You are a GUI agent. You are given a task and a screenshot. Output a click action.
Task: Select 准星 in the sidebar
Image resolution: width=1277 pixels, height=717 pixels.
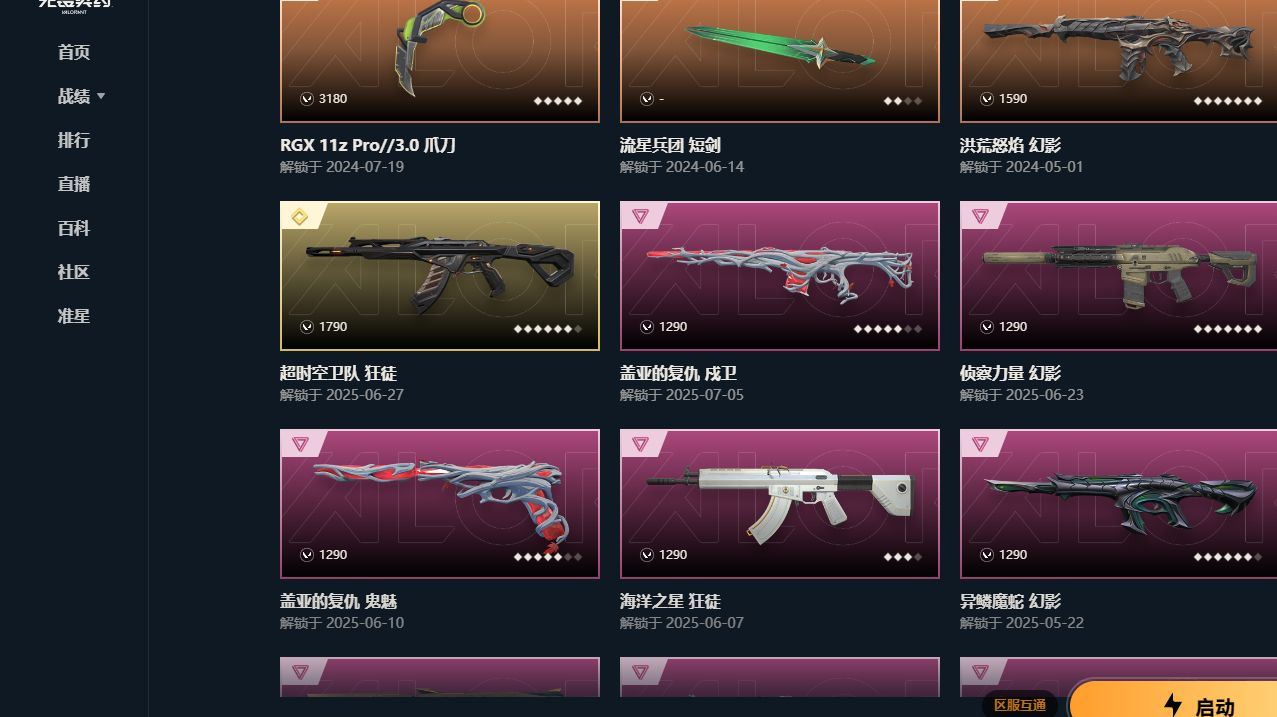coord(74,316)
